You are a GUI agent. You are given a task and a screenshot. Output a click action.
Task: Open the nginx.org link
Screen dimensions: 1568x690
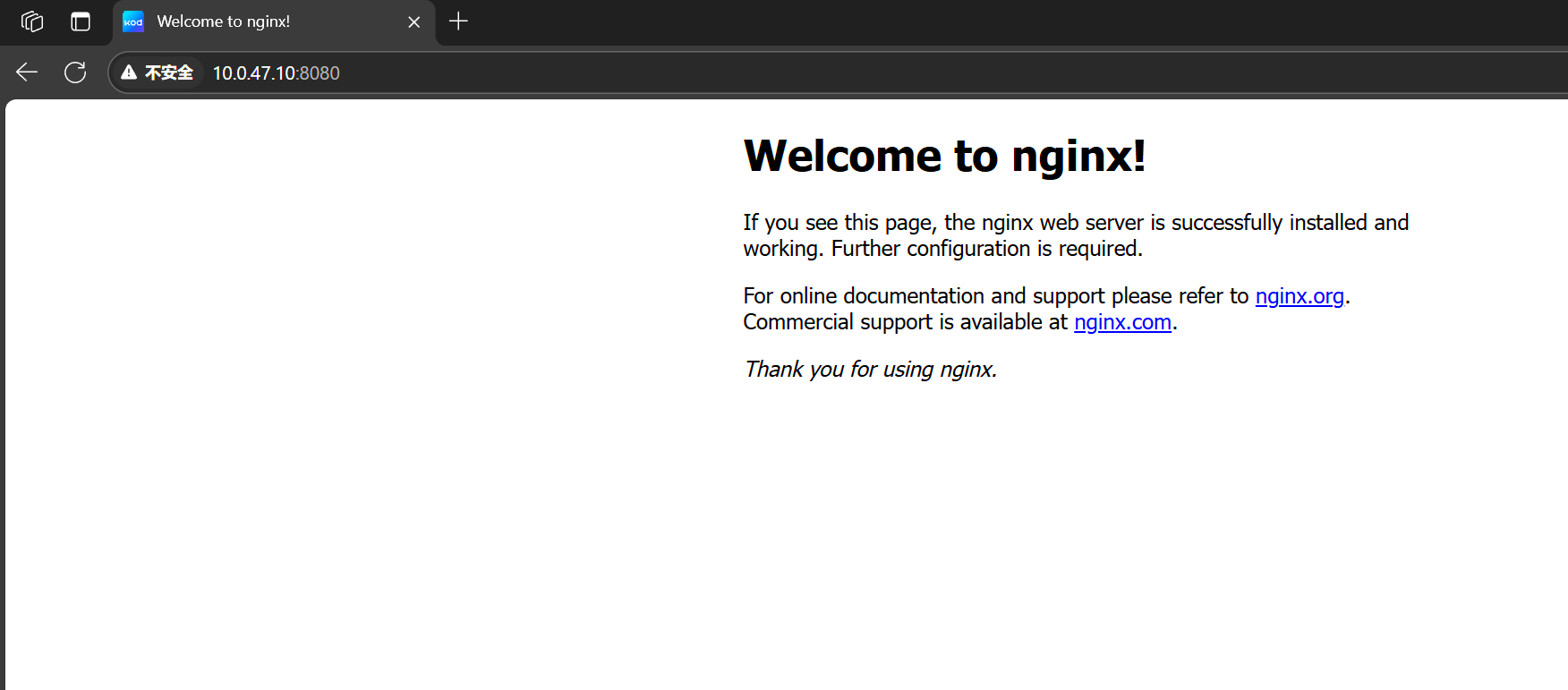point(1300,296)
